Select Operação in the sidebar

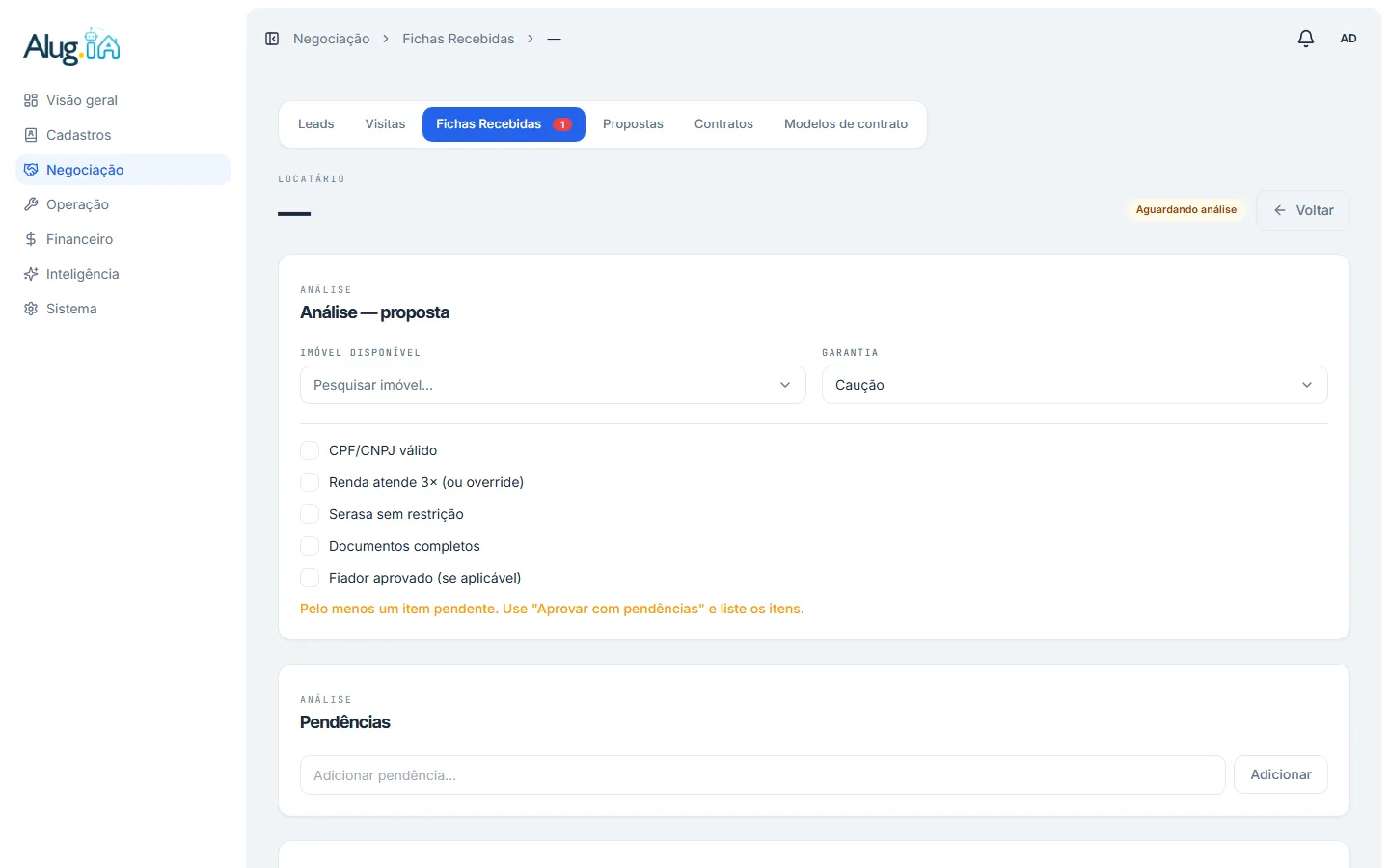123,204
